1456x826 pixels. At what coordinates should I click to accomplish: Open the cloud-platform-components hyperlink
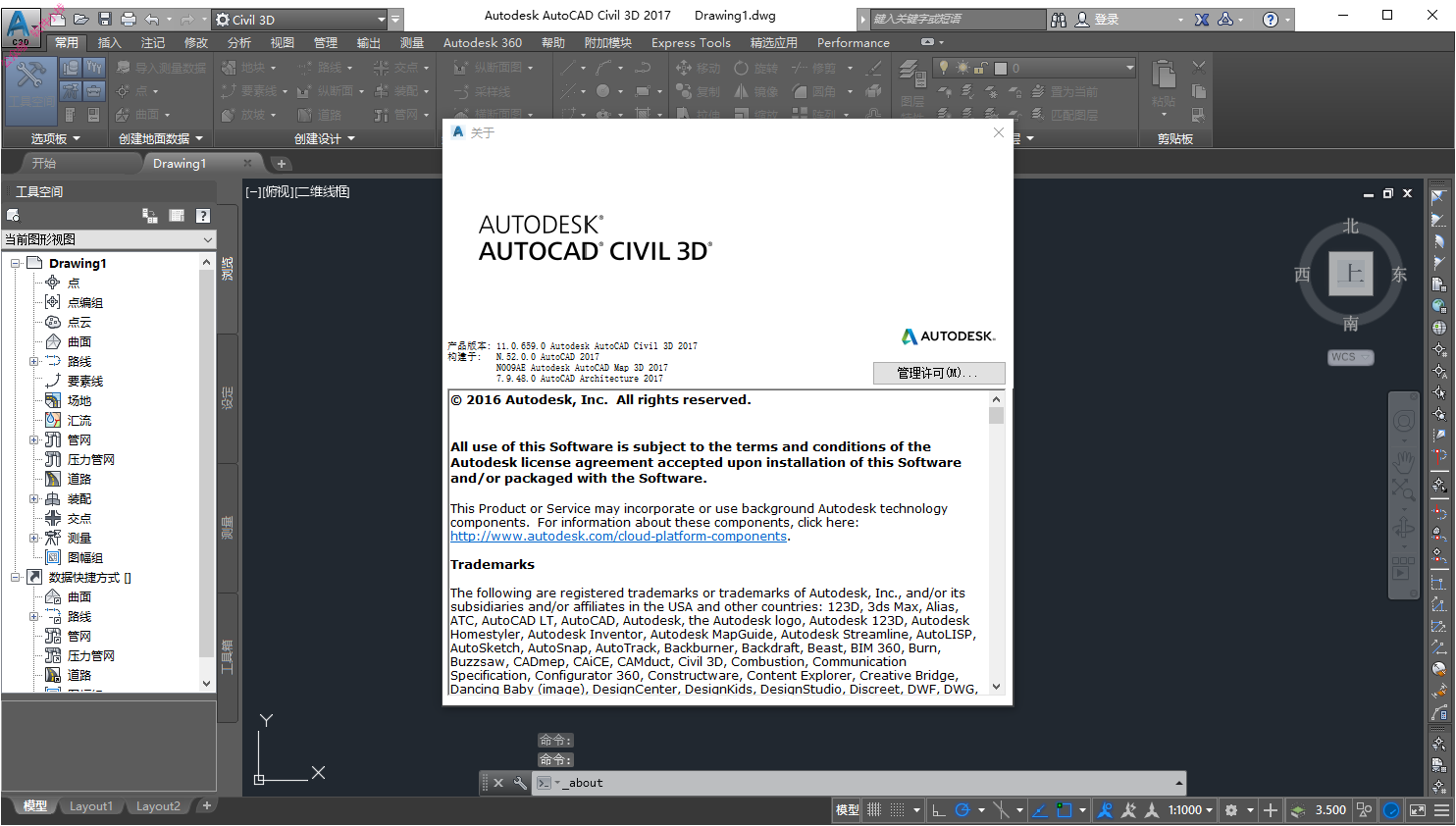(618, 537)
